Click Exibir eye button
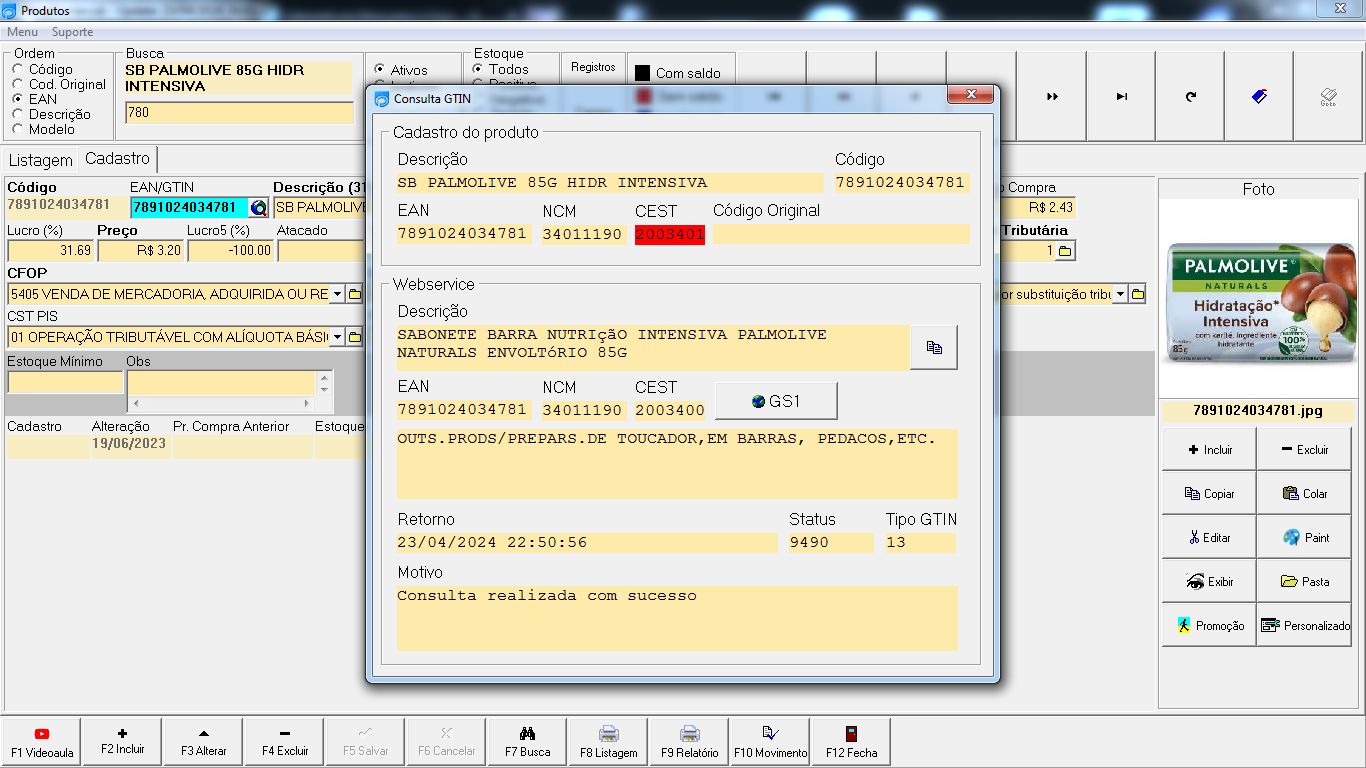This screenshot has height=768, width=1366. coord(1209,582)
